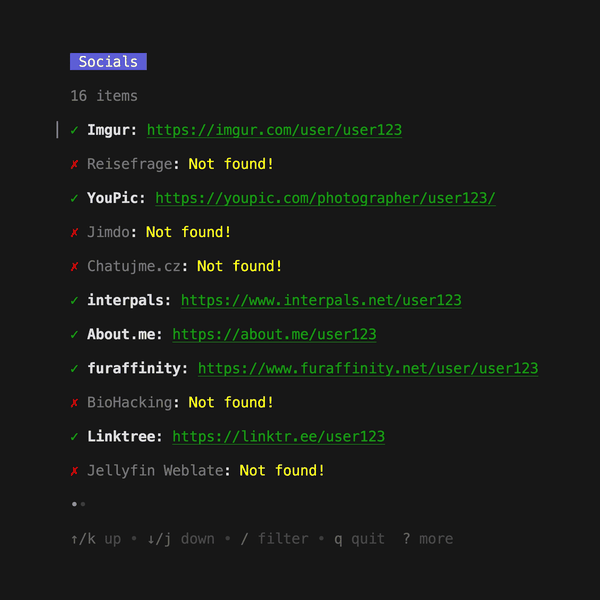600x600 pixels.
Task: Click the red X beside Chatujme.cz
Action: tap(75, 266)
